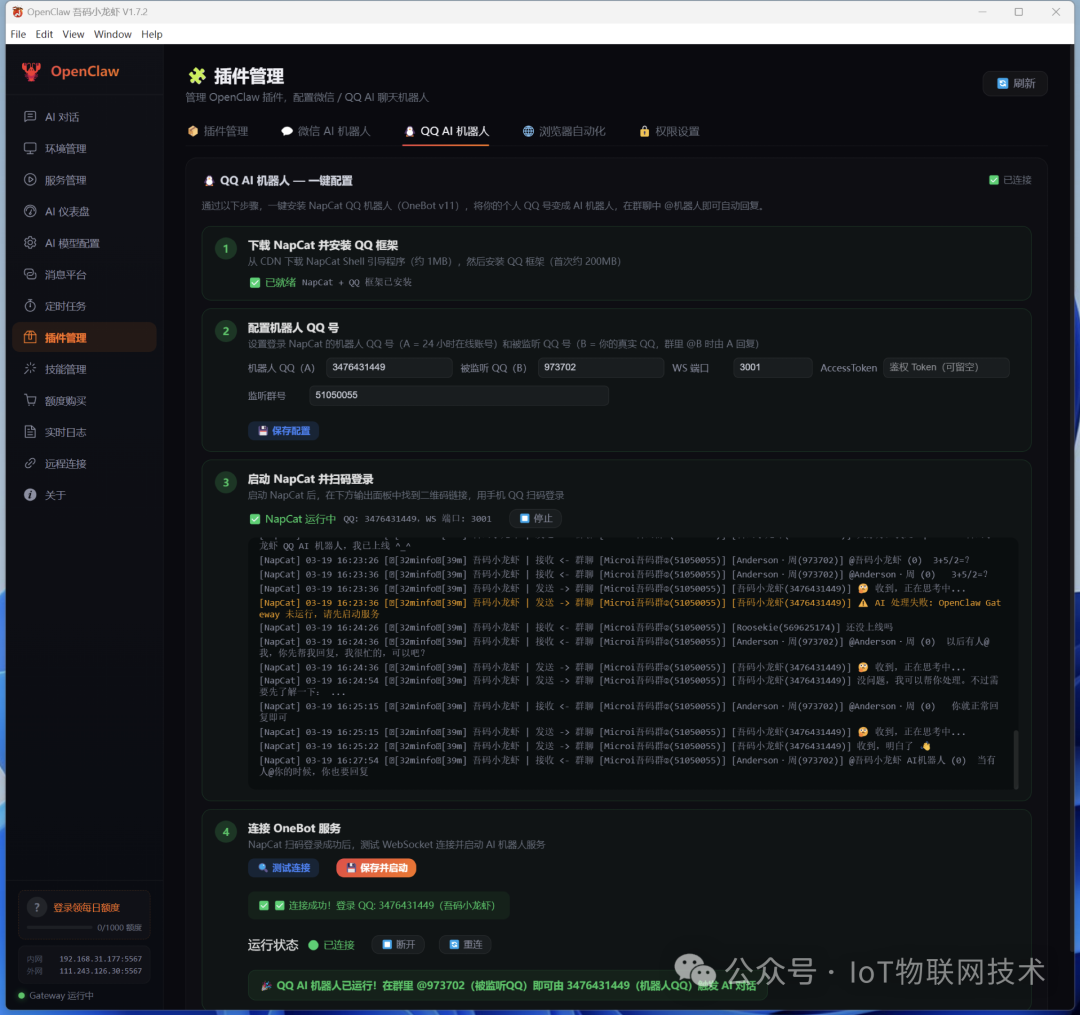Click the OpenClaw lobster logo

click(x=31, y=71)
